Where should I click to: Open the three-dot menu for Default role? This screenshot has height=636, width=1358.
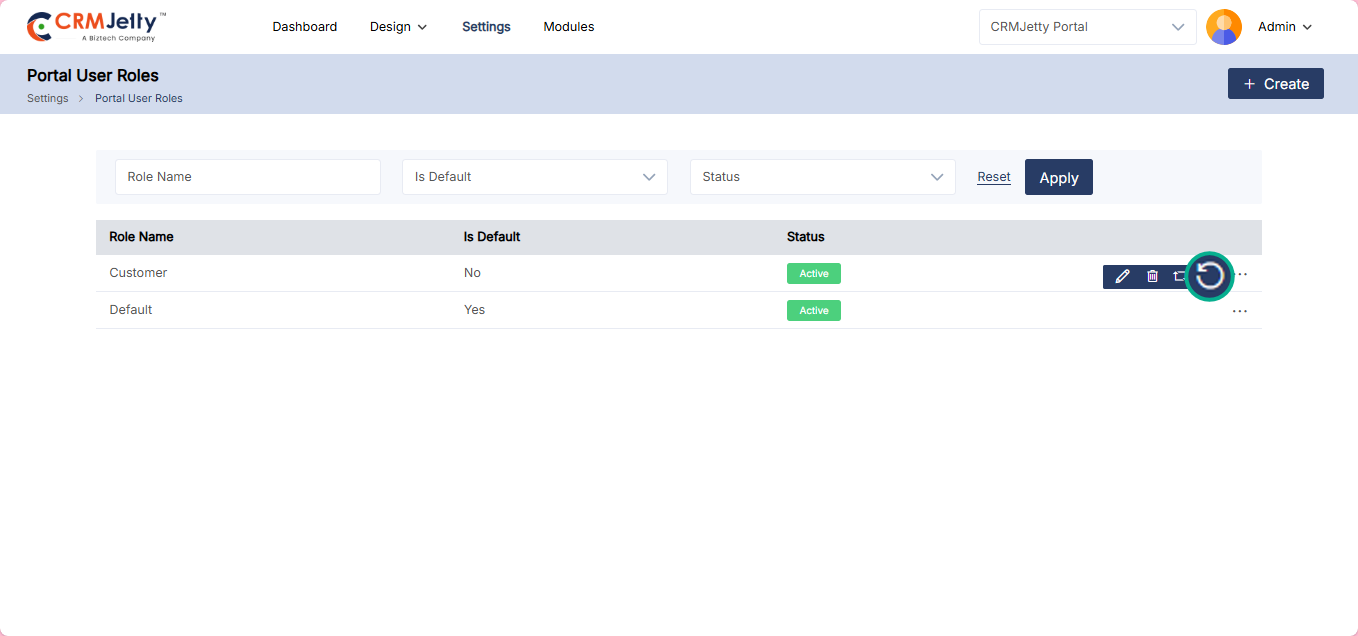click(1240, 311)
